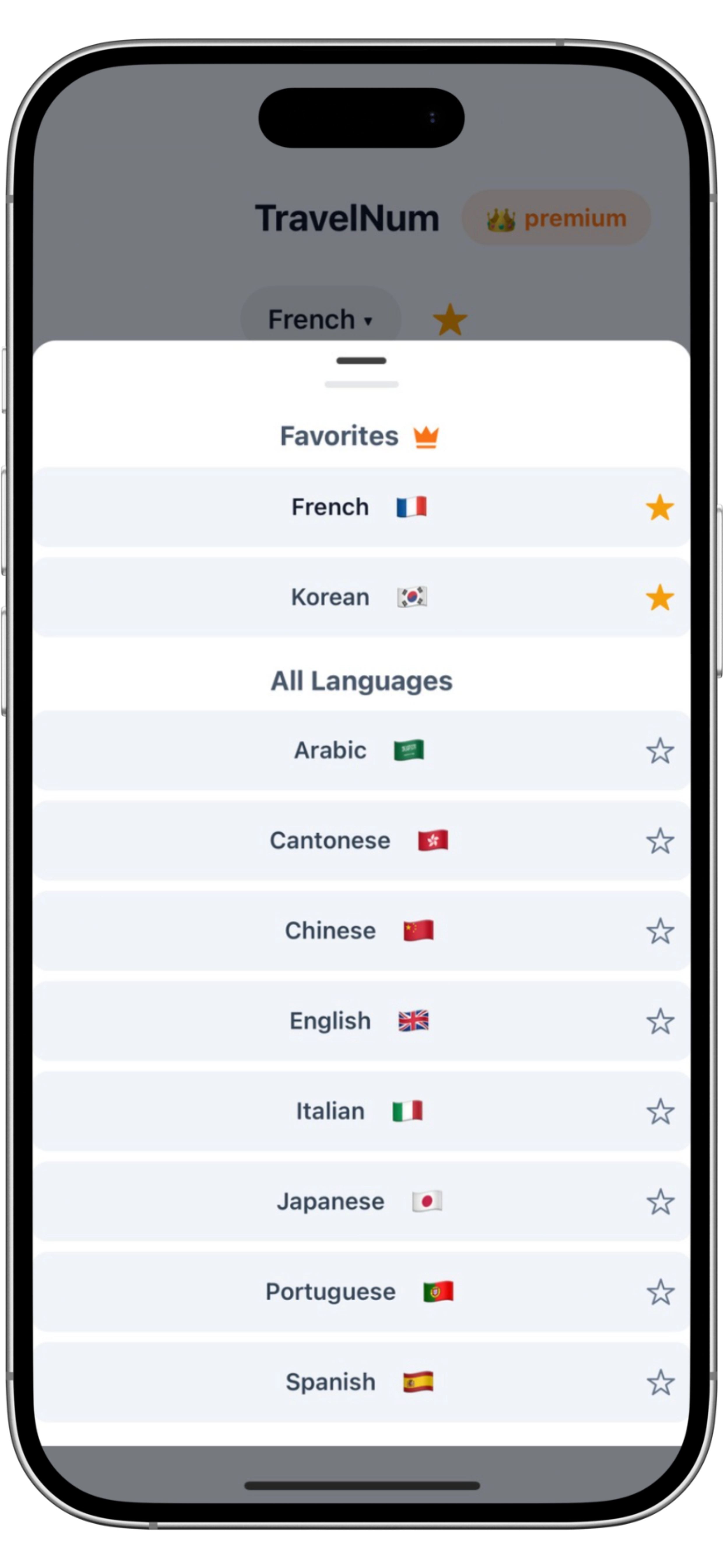
Task: Open the premium badge
Action: pos(556,217)
